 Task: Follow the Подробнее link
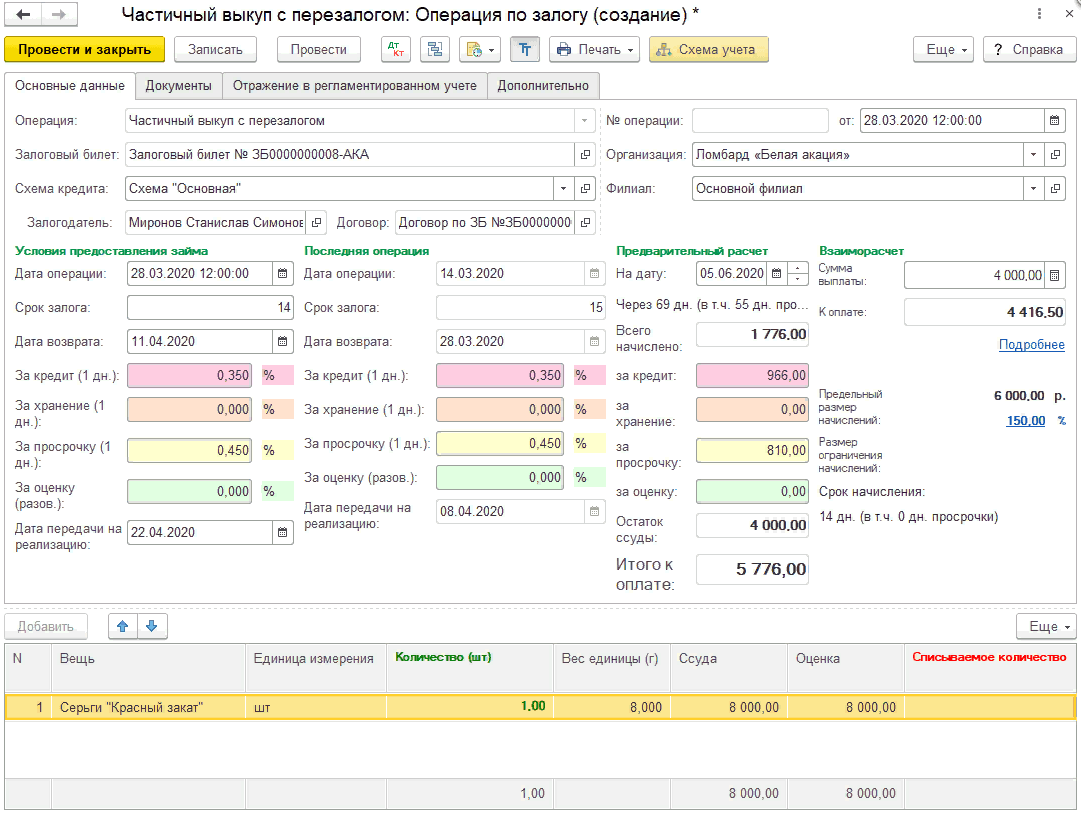(x=1031, y=345)
